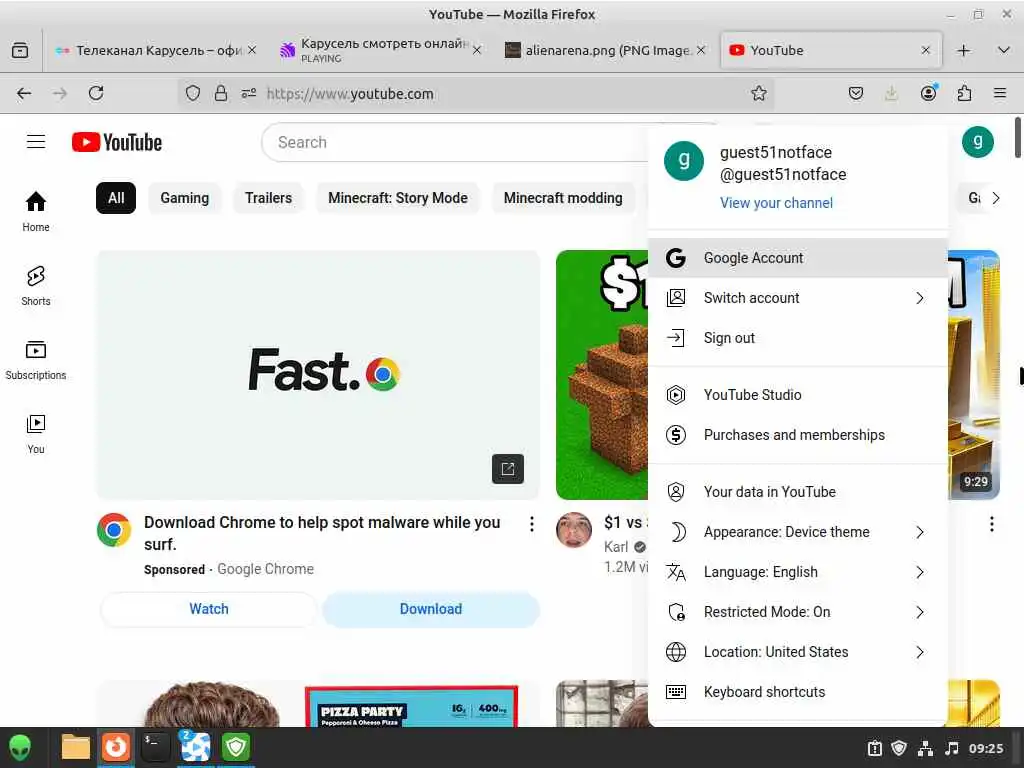The width and height of the screenshot is (1024, 768).
Task: Select the Gaming category chip
Action: click(x=185, y=198)
